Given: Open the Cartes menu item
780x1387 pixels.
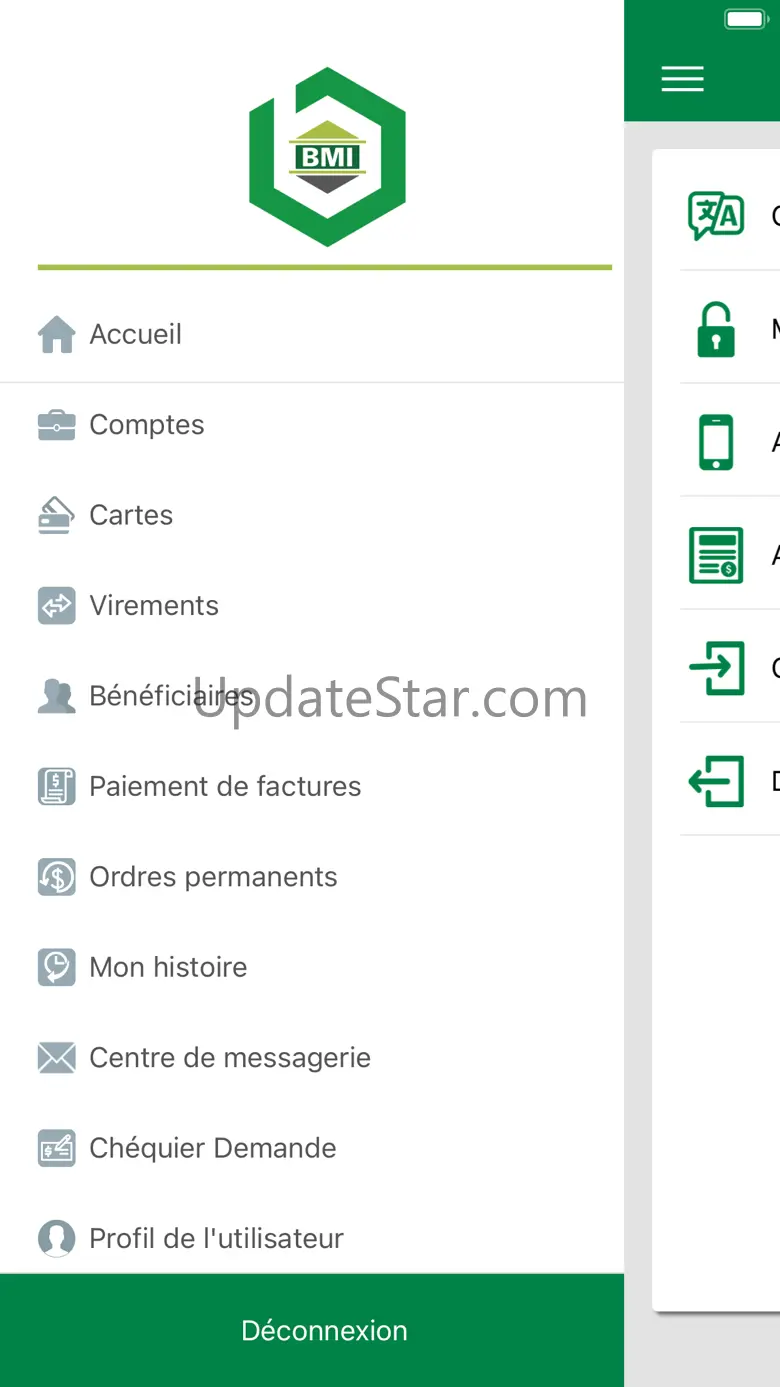Looking at the screenshot, I should click(312, 515).
